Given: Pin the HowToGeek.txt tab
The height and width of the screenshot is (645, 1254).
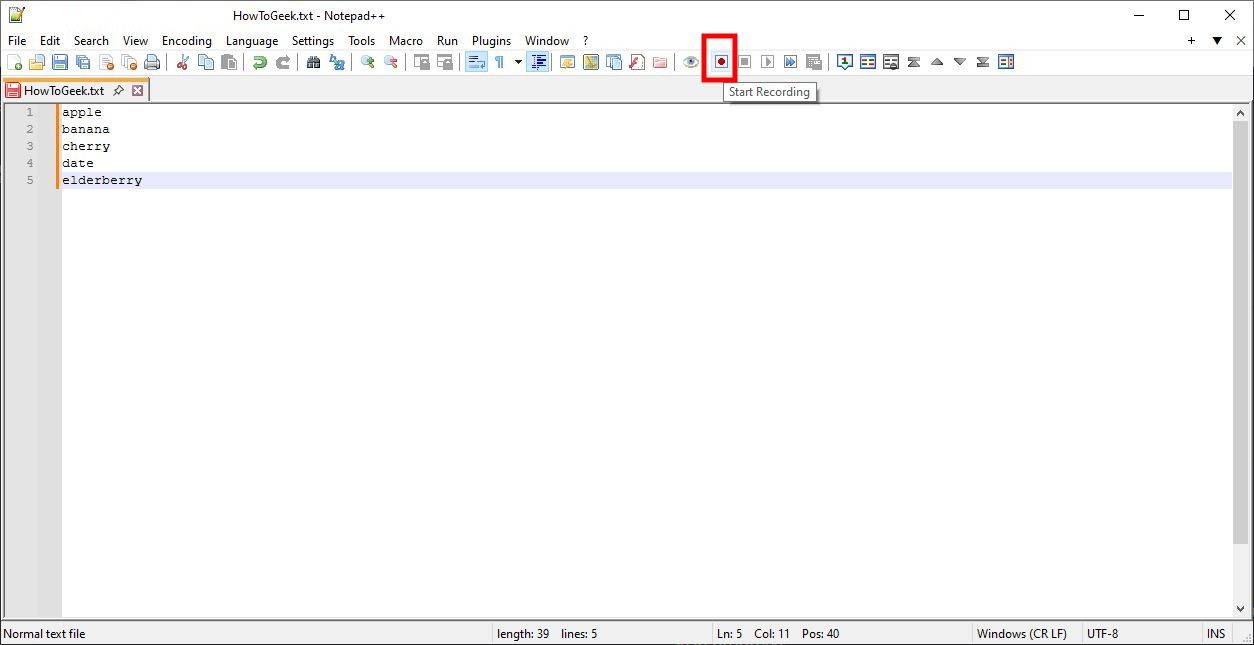Looking at the screenshot, I should (x=119, y=89).
